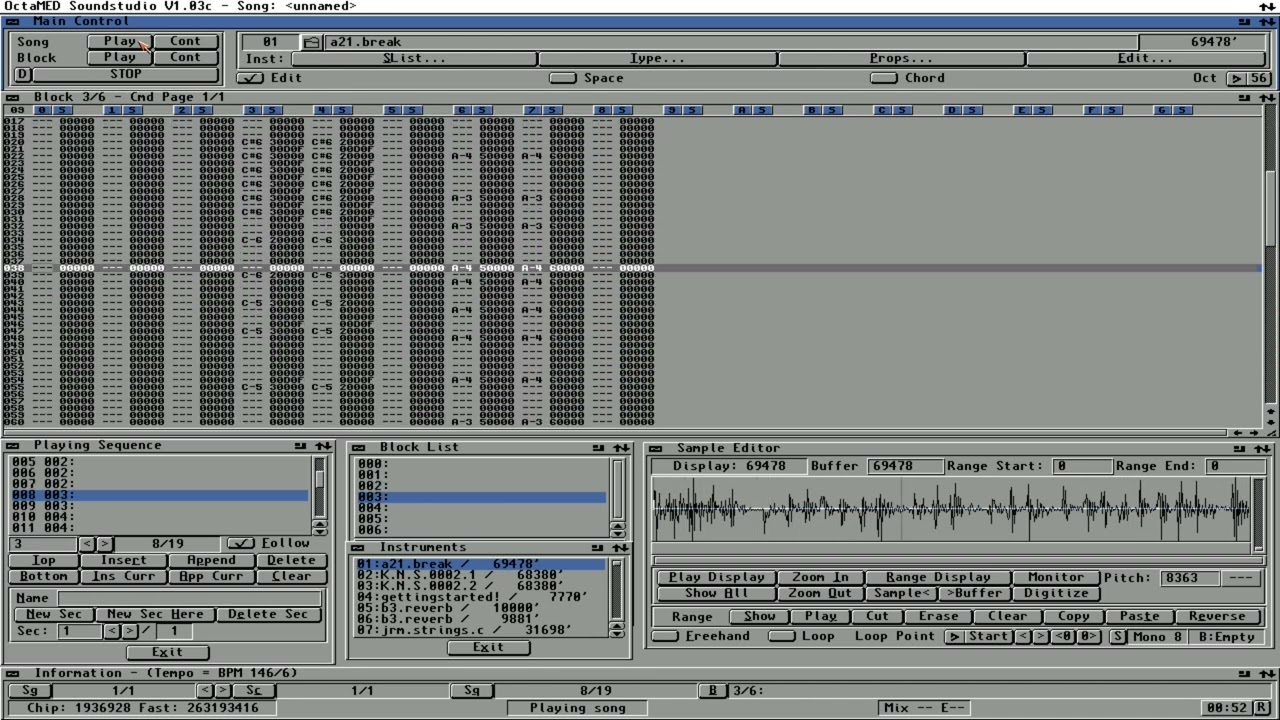Click Song Cont button

click(185, 42)
